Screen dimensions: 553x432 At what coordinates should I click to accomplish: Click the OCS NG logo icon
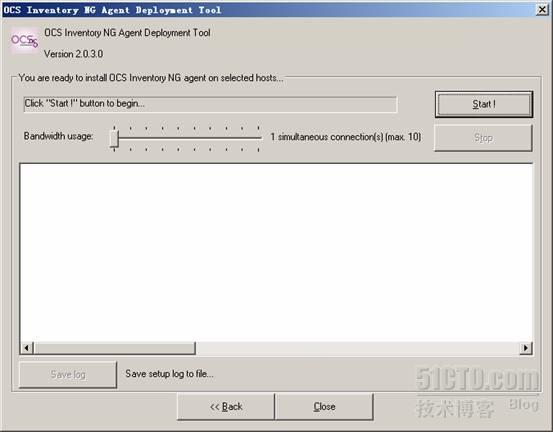click(24, 41)
